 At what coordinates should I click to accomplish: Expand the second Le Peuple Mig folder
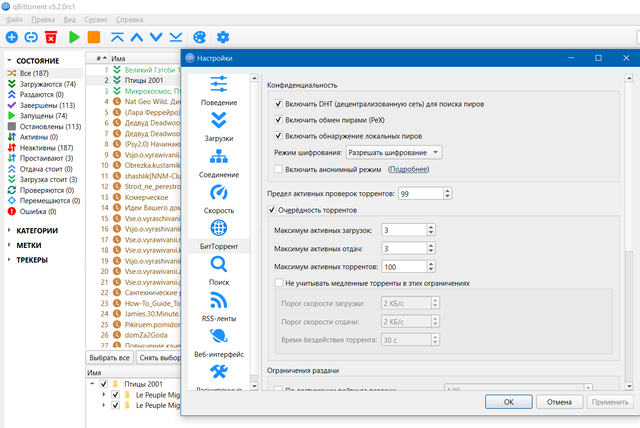point(104,405)
